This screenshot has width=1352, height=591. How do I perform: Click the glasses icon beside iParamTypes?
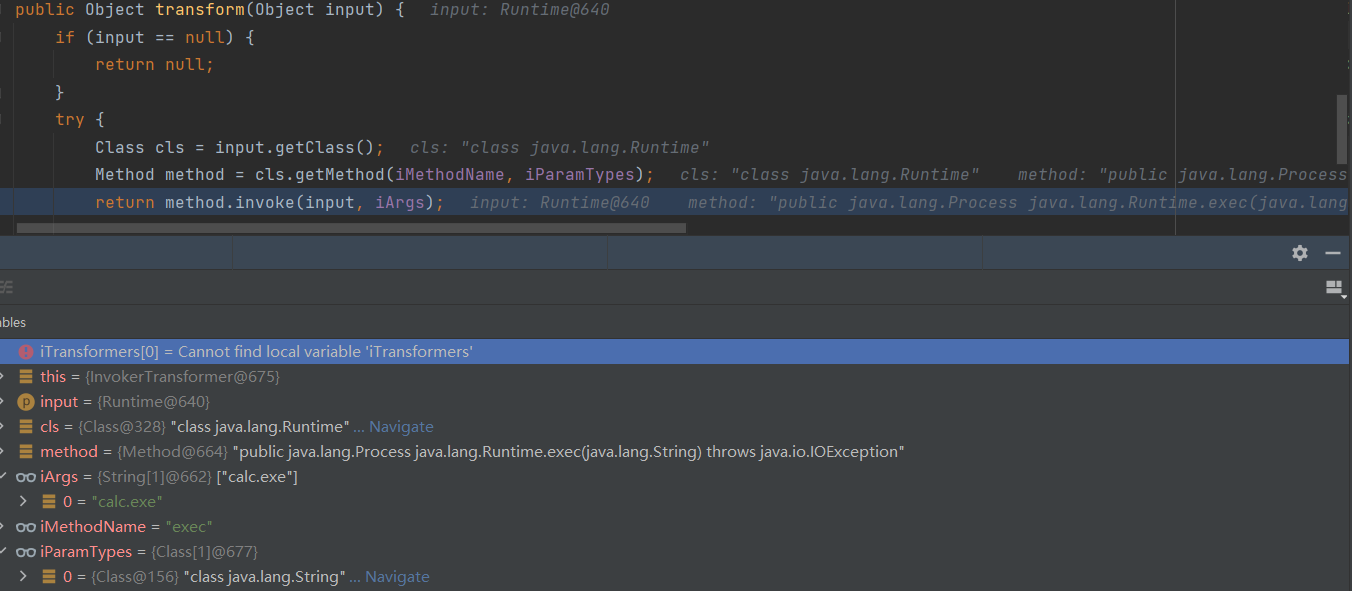26,552
